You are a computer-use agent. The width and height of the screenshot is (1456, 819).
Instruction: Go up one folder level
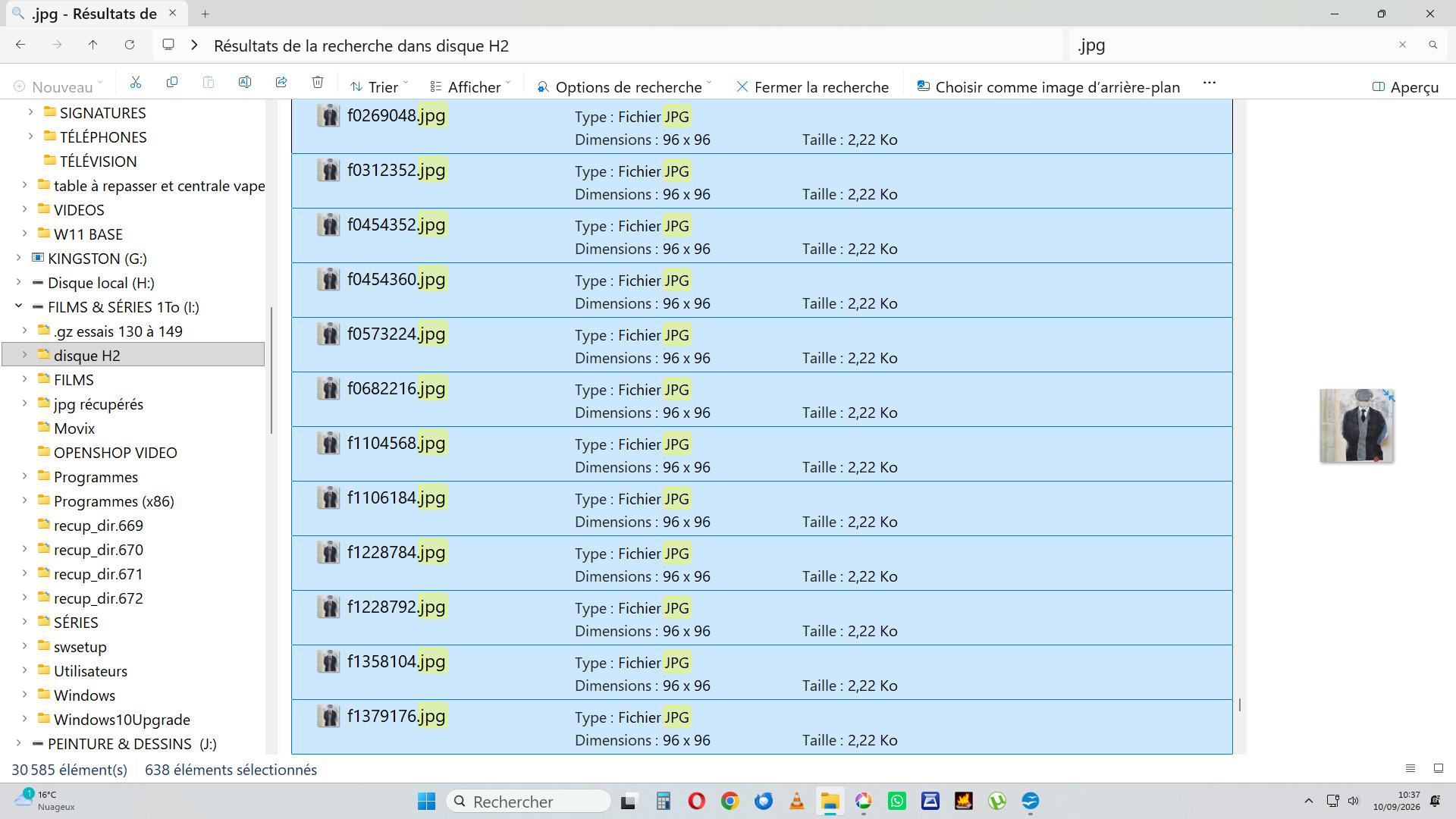tap(93, 45)
